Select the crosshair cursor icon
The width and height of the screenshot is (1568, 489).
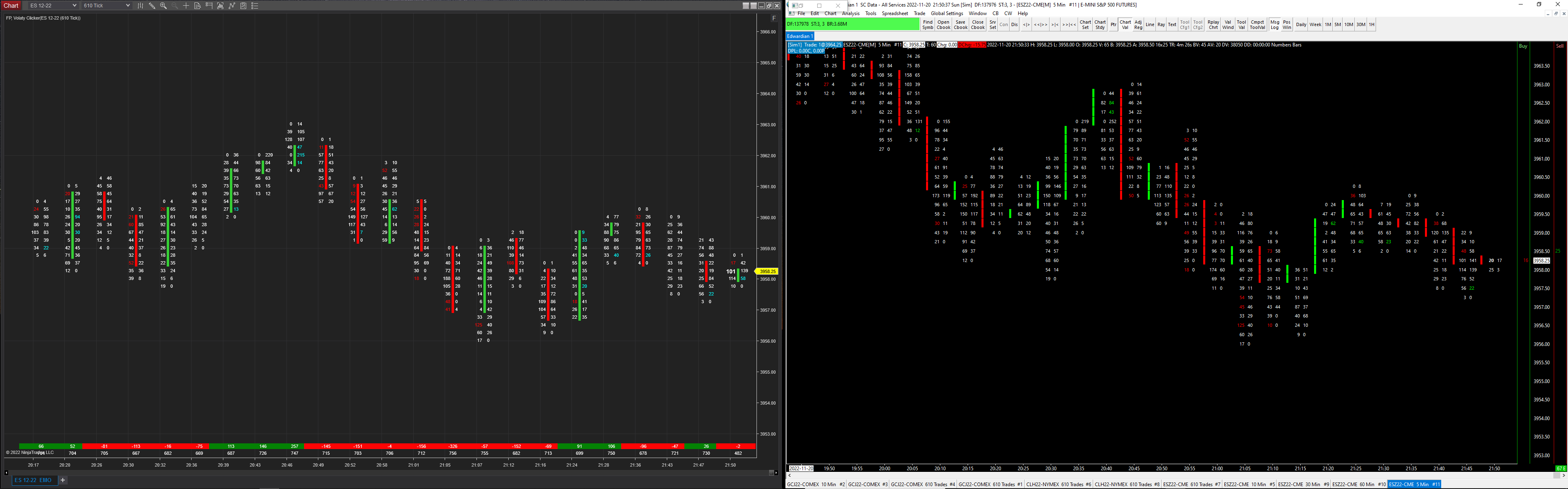(186, 5)
